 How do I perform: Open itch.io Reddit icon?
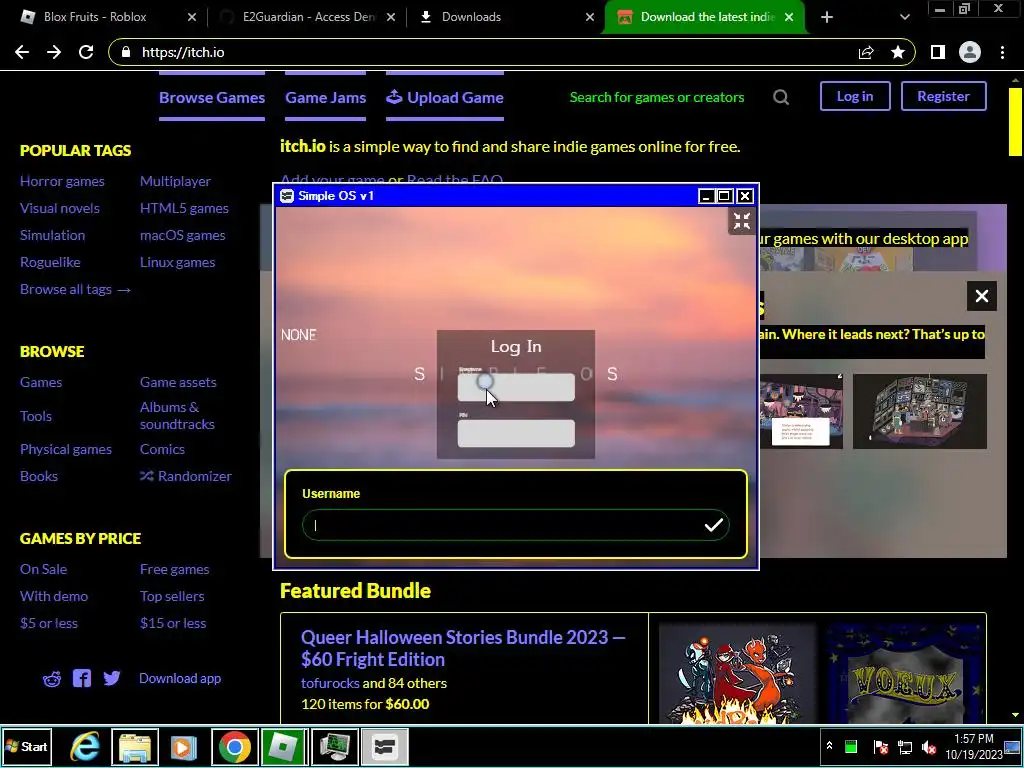[52, 679]
